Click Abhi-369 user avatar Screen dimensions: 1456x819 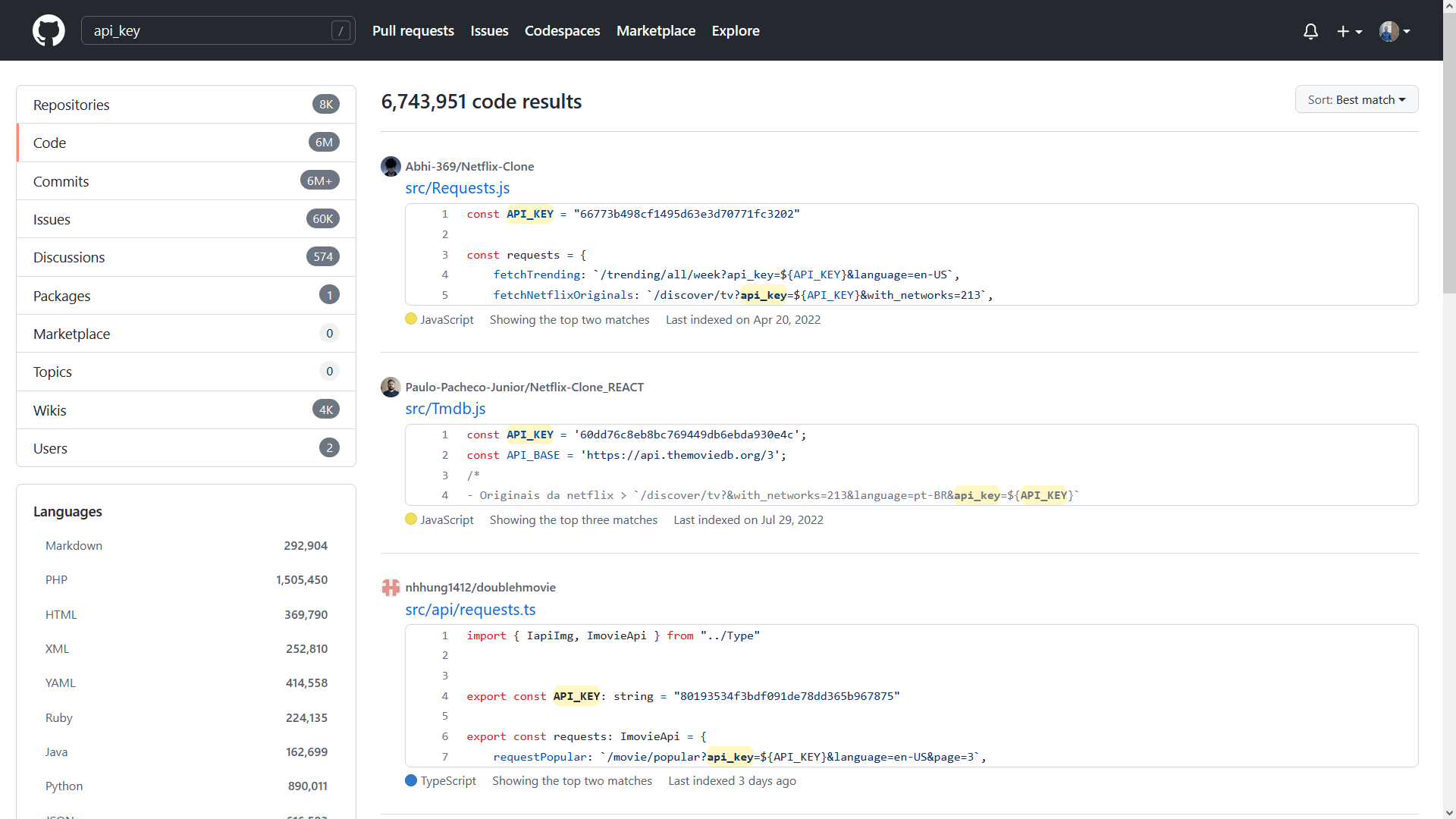click(391, 166)
